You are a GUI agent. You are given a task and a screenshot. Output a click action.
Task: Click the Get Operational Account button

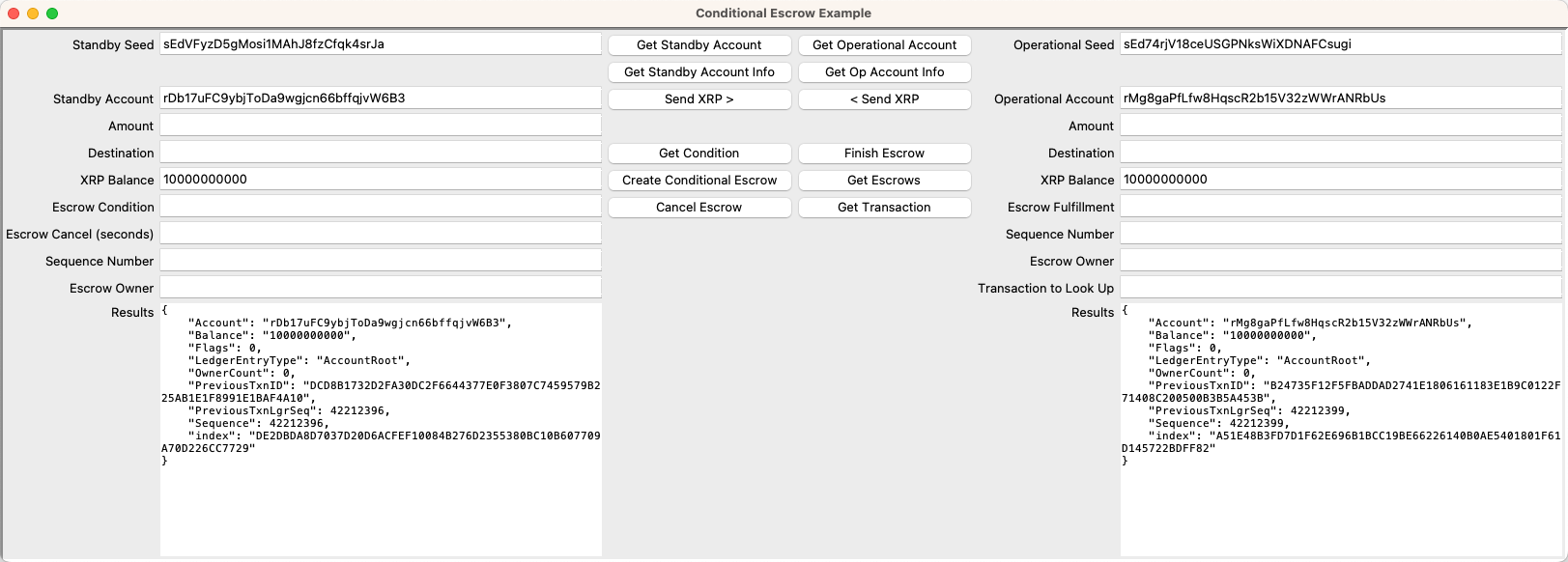click(884, 45)
